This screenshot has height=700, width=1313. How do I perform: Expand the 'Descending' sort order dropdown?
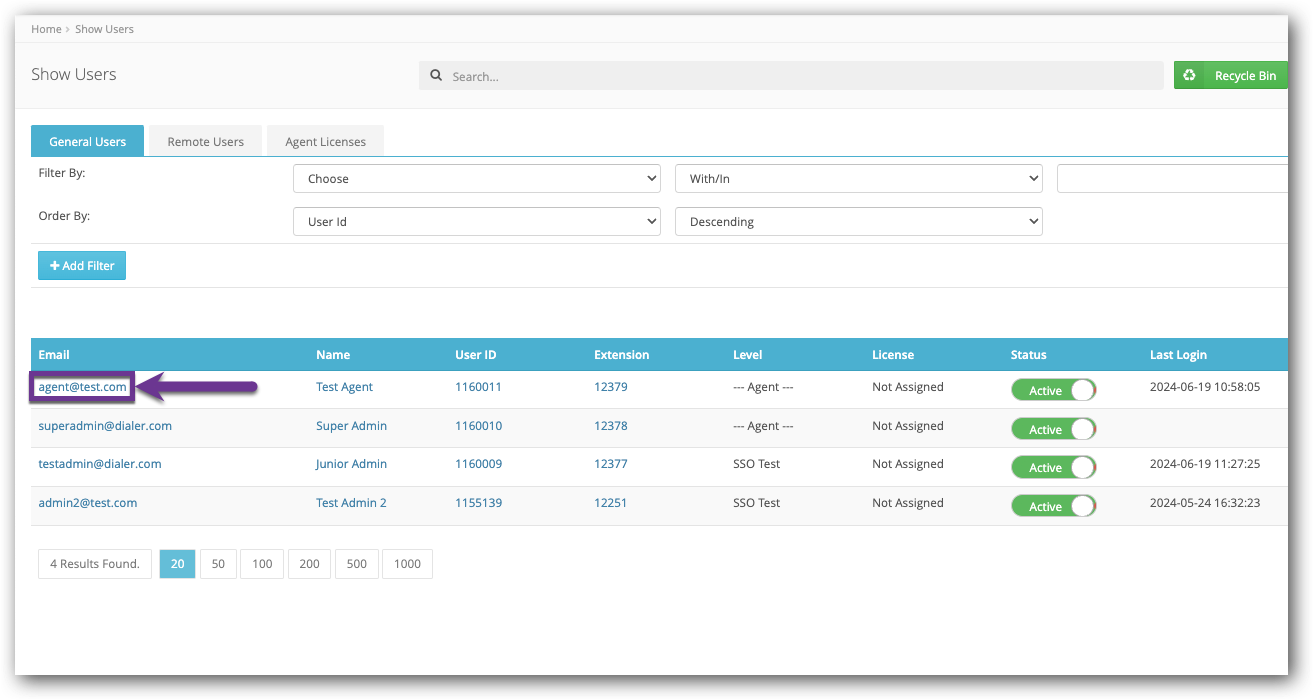click(859, 222)
